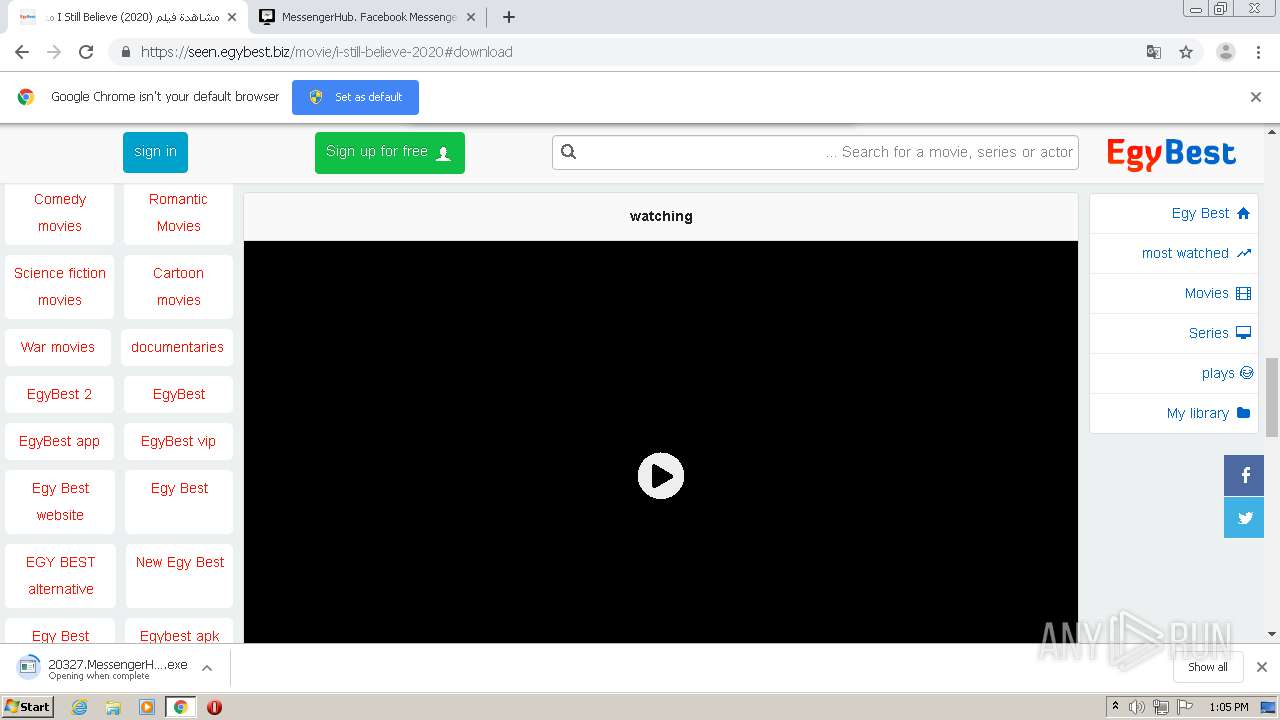Viewport: 1280px width, 720px height.
Task: Click the Egy Best home icon
Action: coord(1243,213)
